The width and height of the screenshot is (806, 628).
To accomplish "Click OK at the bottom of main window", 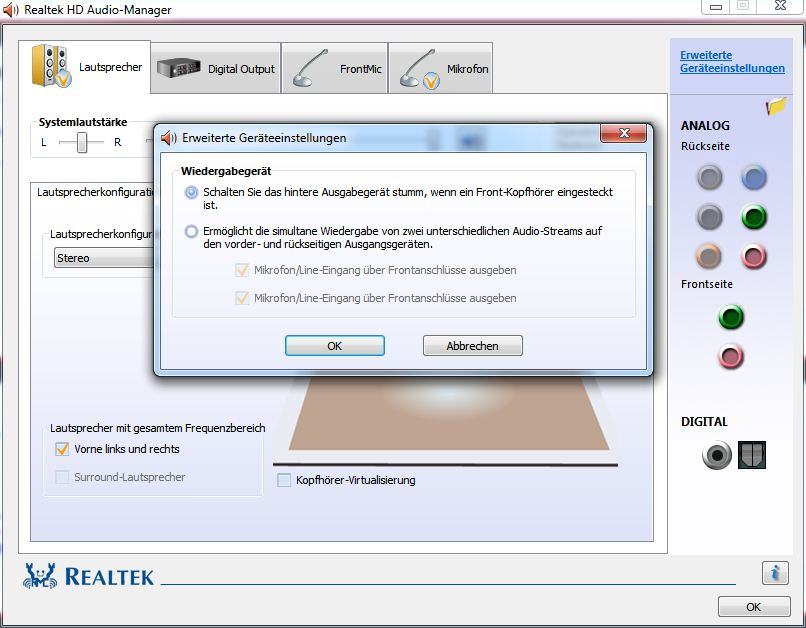I will [x=754, y=607].
